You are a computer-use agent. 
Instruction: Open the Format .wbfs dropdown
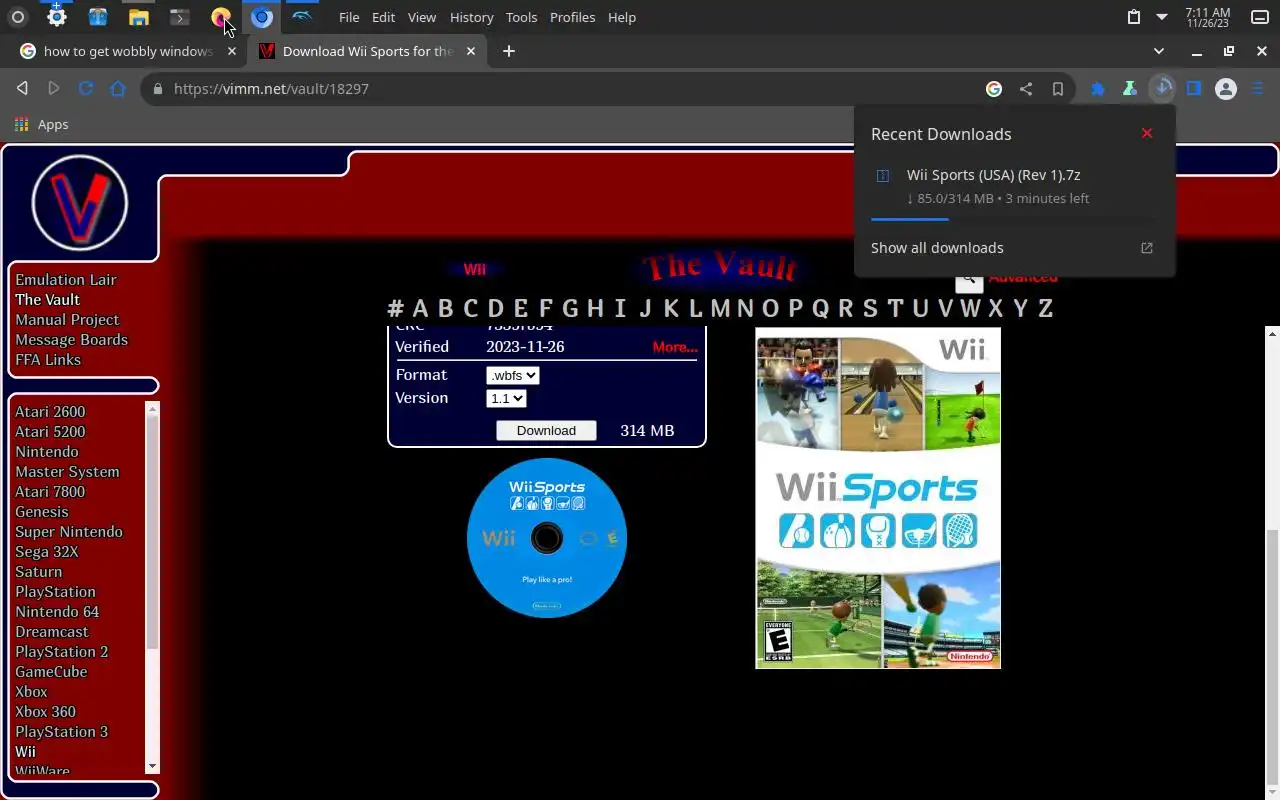513,375
